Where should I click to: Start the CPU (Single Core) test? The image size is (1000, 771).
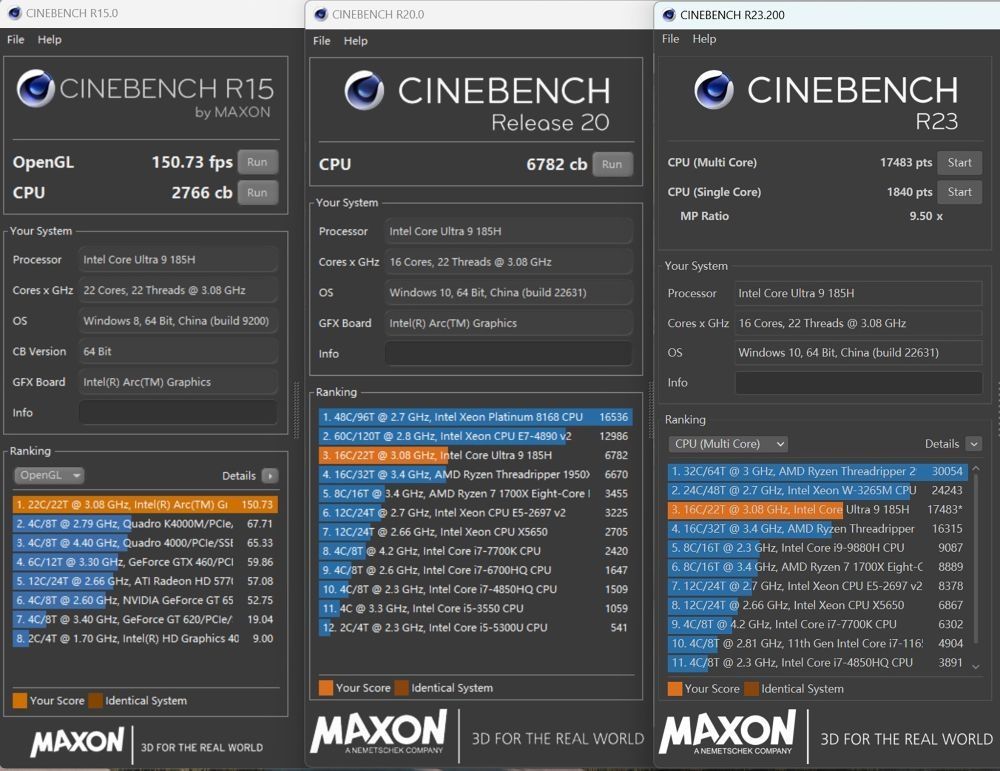pos(959,192)
